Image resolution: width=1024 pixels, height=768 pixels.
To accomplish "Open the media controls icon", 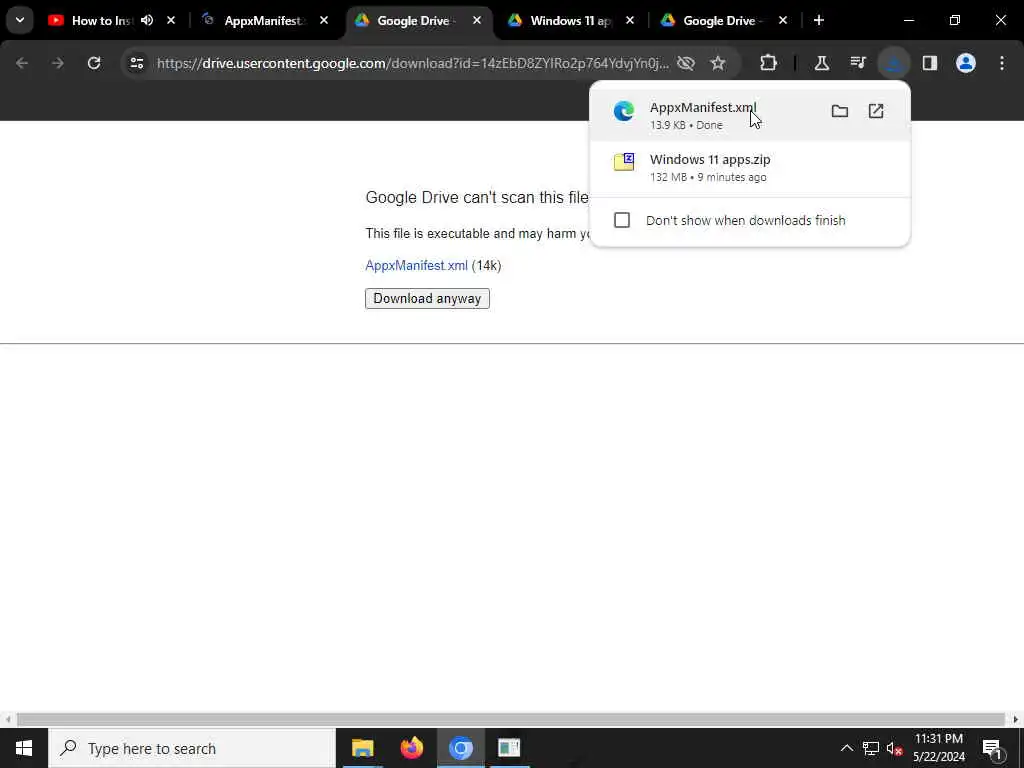I will pos(857,63).
